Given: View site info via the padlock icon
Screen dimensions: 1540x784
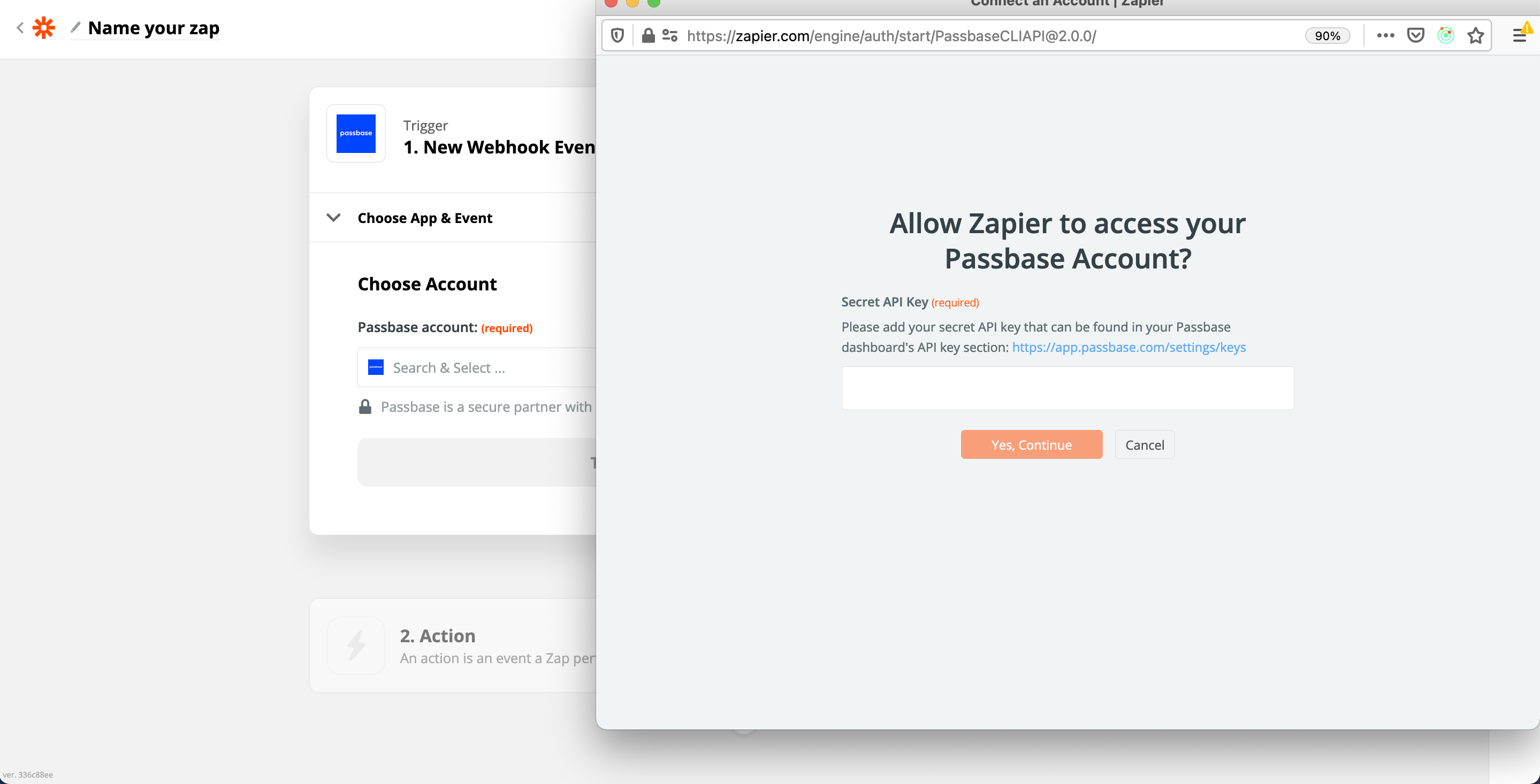Looking at the screenshot, I should pos(647,36).
